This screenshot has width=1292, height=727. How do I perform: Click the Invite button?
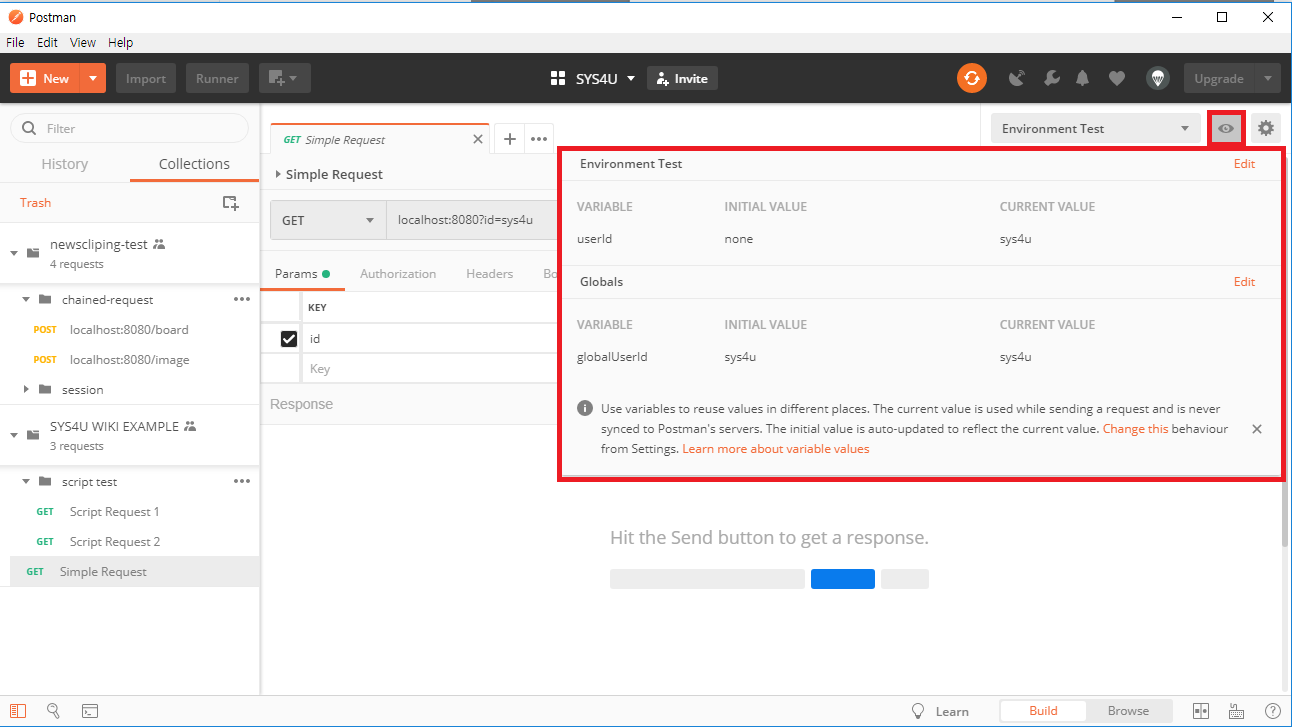[x=682, y=78]
